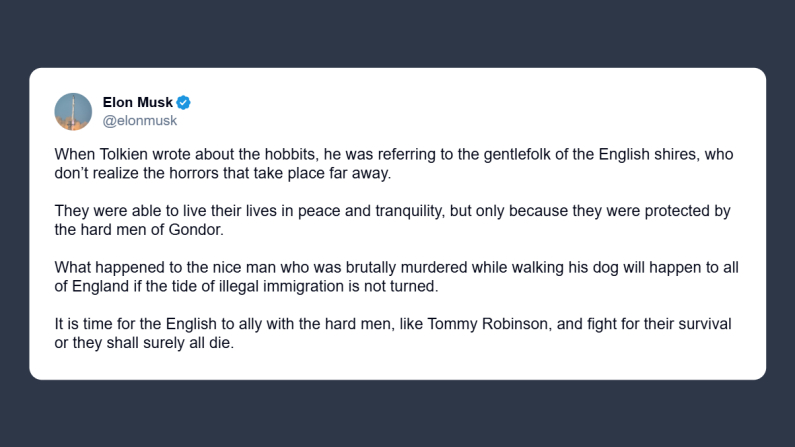Click the blue verified badge
The height and width of the screenshot is (447, 795).
[x=184, y=102]
